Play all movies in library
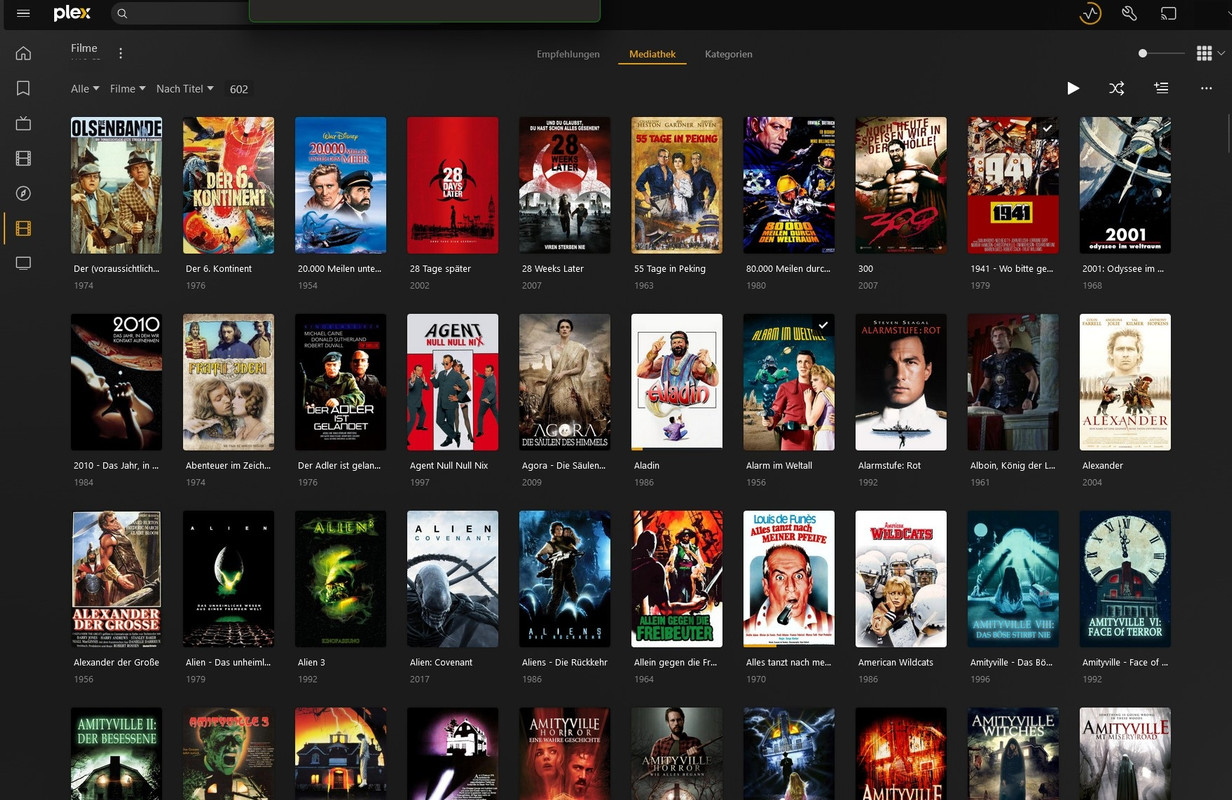This screenshot has height=800, width=1232. (1073, 89)
